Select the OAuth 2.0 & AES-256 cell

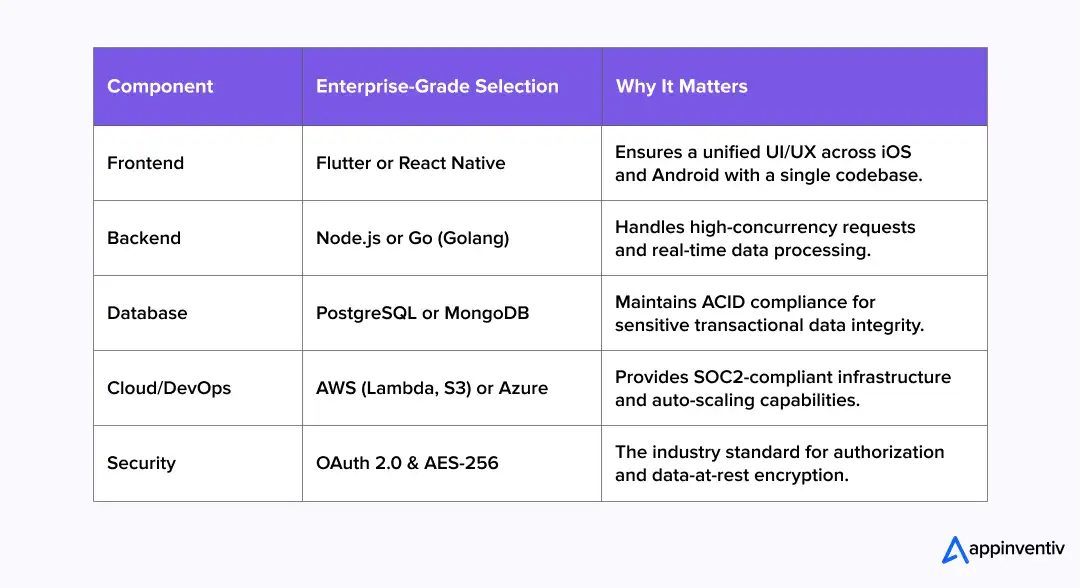click(x=407, y=463)
